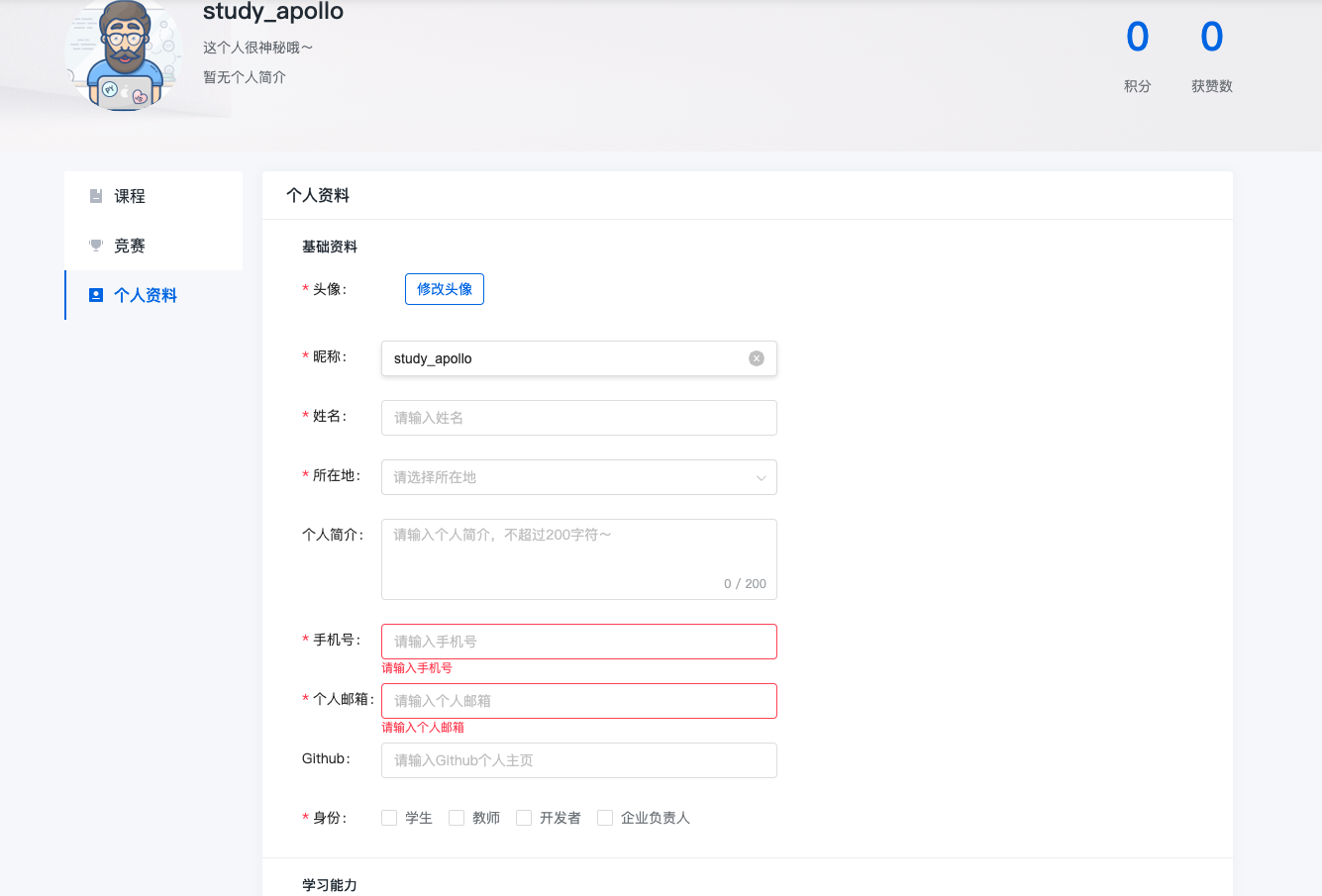Open the 课程 sidebar menu item
Viewport: 1322px width, 896px height.
[x=130, y=196]
